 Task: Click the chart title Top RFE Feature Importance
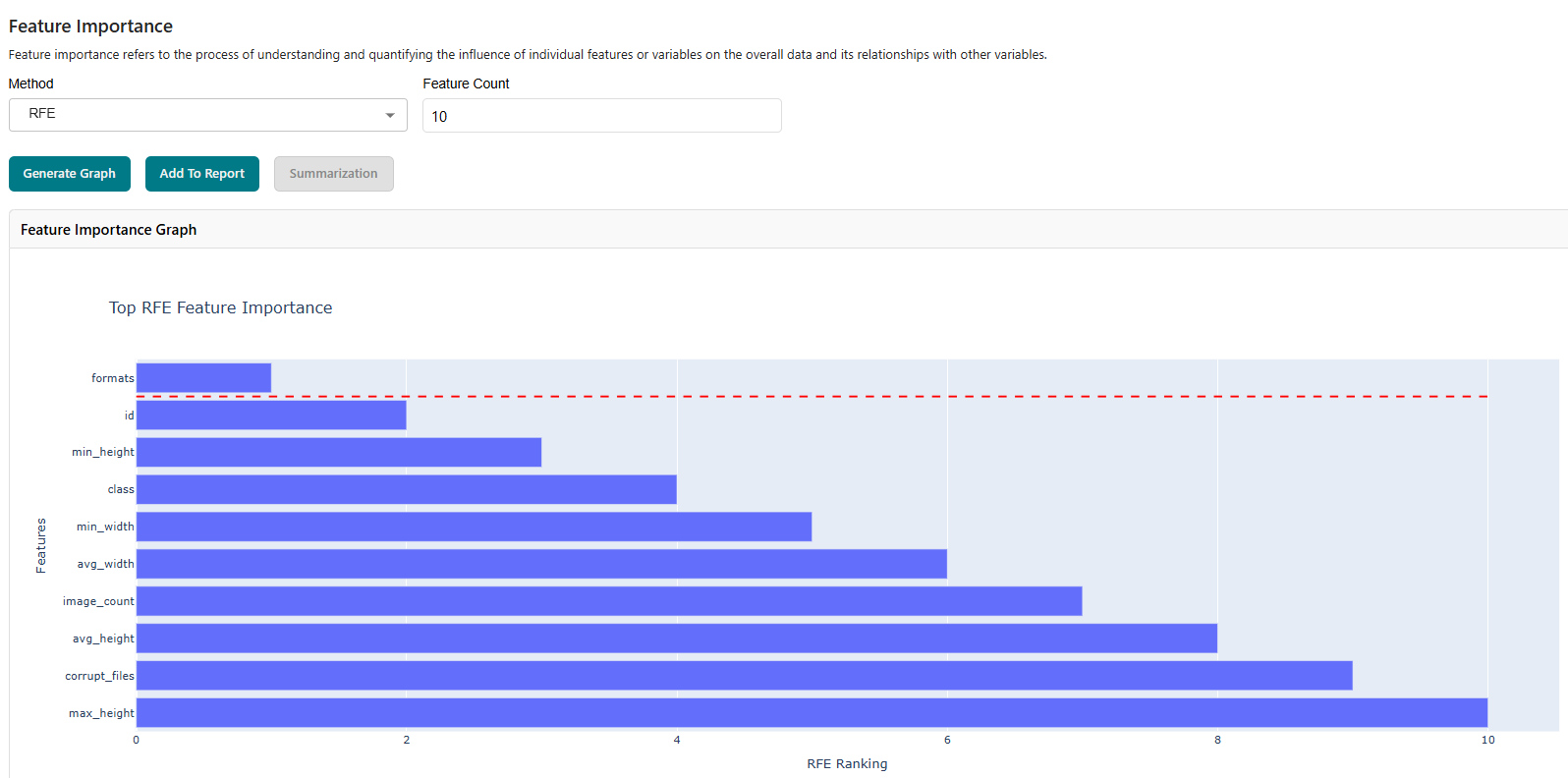(x=220, y=307)
